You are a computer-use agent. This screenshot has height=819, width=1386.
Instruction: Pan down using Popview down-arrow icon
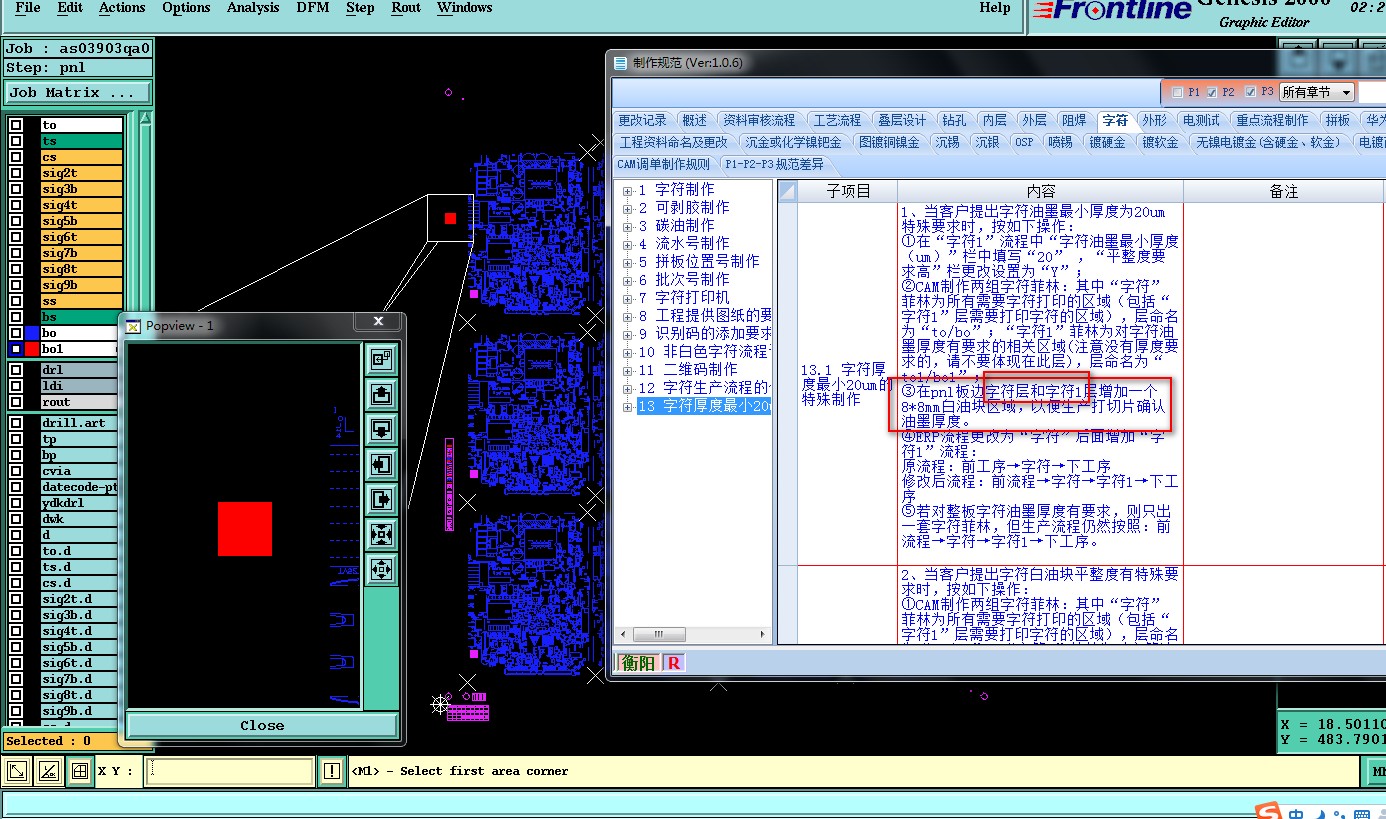(381, 429)
